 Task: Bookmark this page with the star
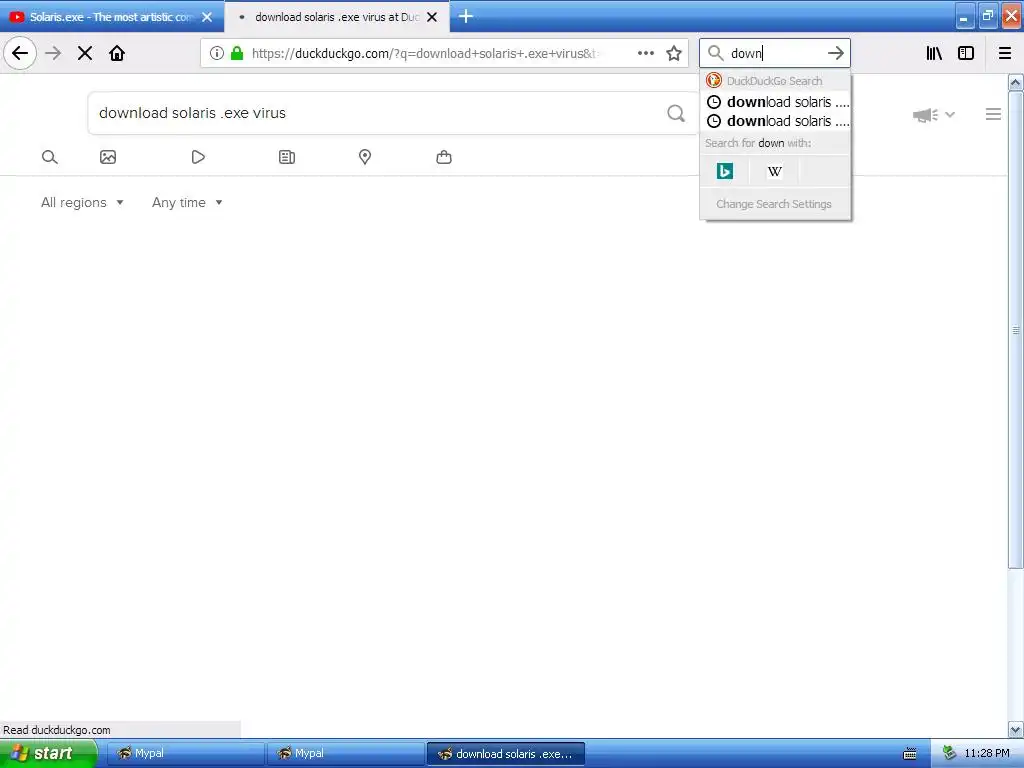pyautogui.click(x=674, y=53)
